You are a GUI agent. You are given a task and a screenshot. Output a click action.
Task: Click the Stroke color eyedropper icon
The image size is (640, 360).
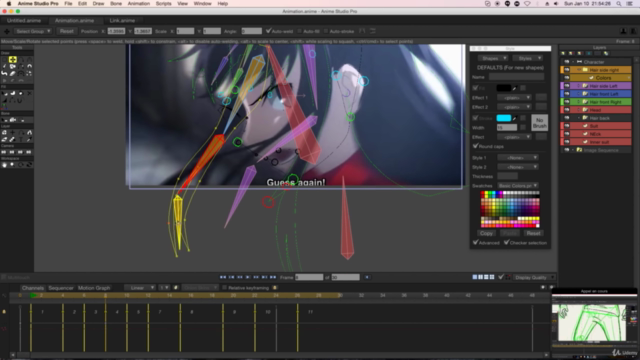(515, 118)
